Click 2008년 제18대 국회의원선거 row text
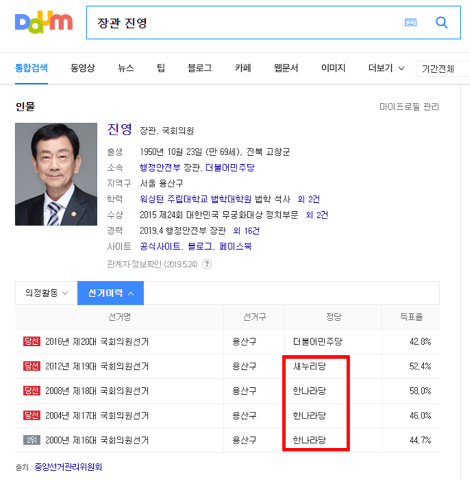 coord(97,391)
